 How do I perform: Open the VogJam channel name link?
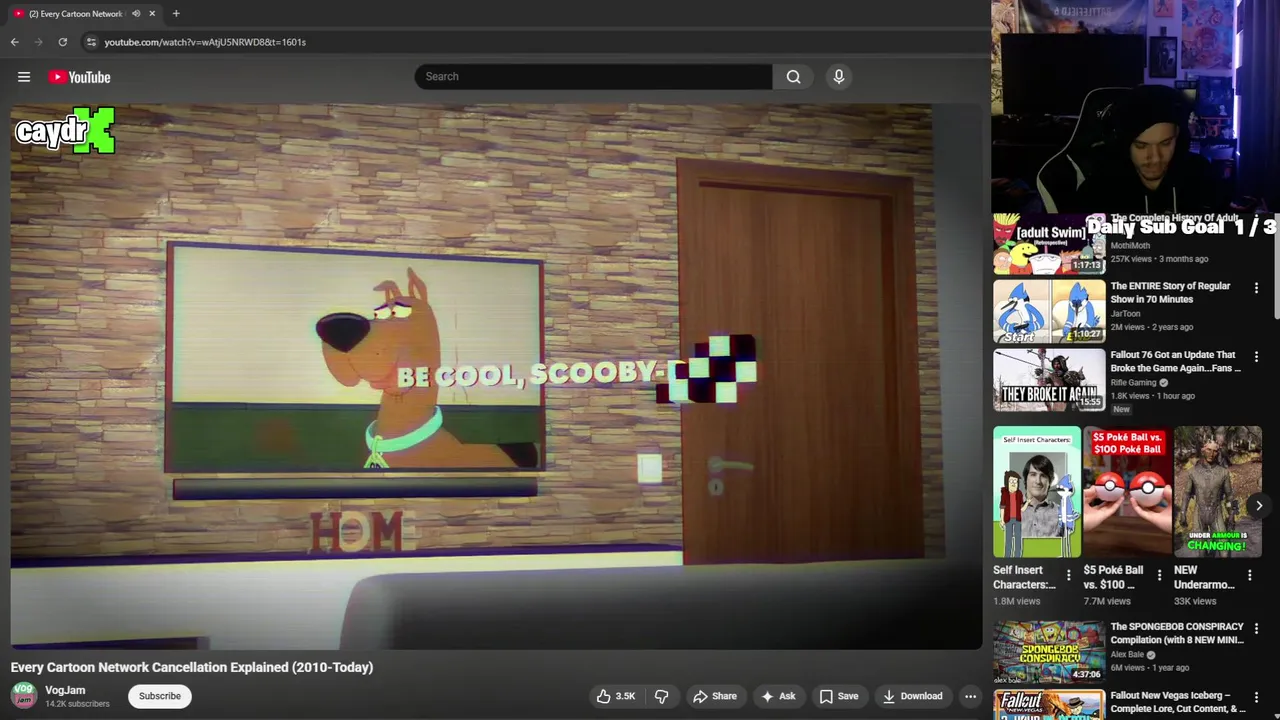coord(65,690)
